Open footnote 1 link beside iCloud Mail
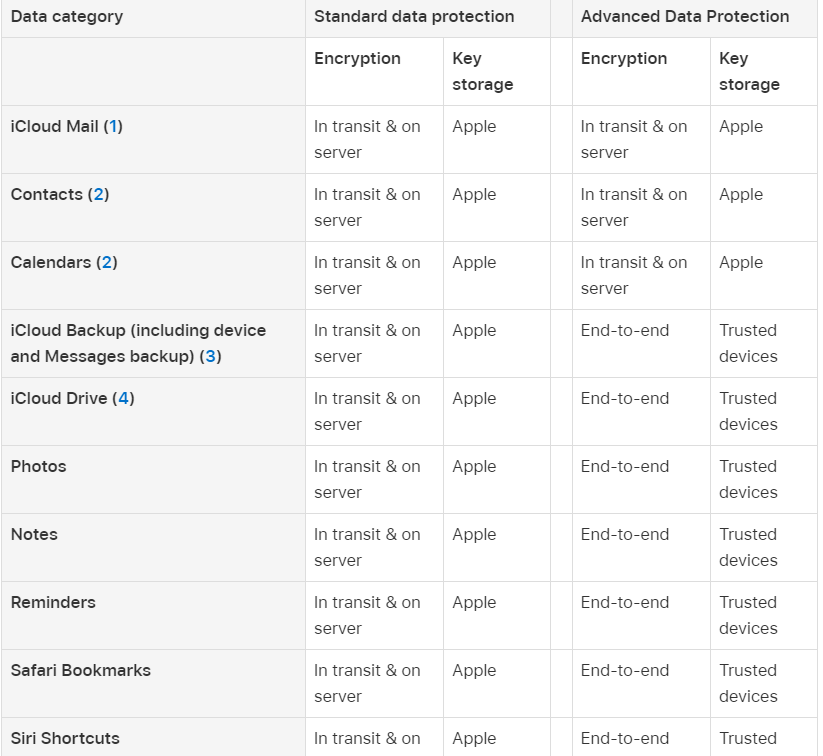Viewport: 823px width, 756px height. [x=113, y=127]
